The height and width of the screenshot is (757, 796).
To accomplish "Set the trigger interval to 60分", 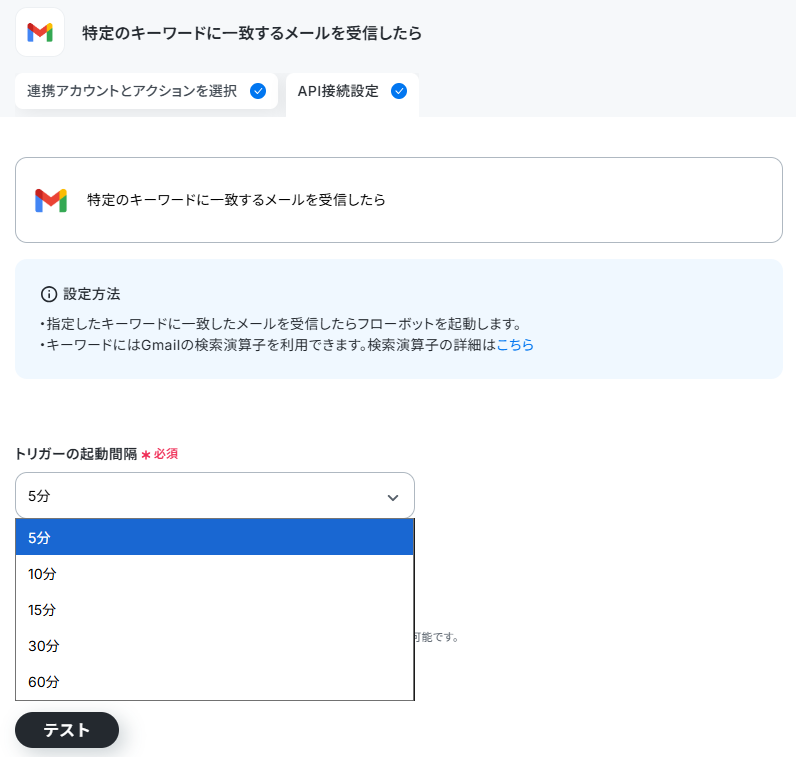I will 215,682.
